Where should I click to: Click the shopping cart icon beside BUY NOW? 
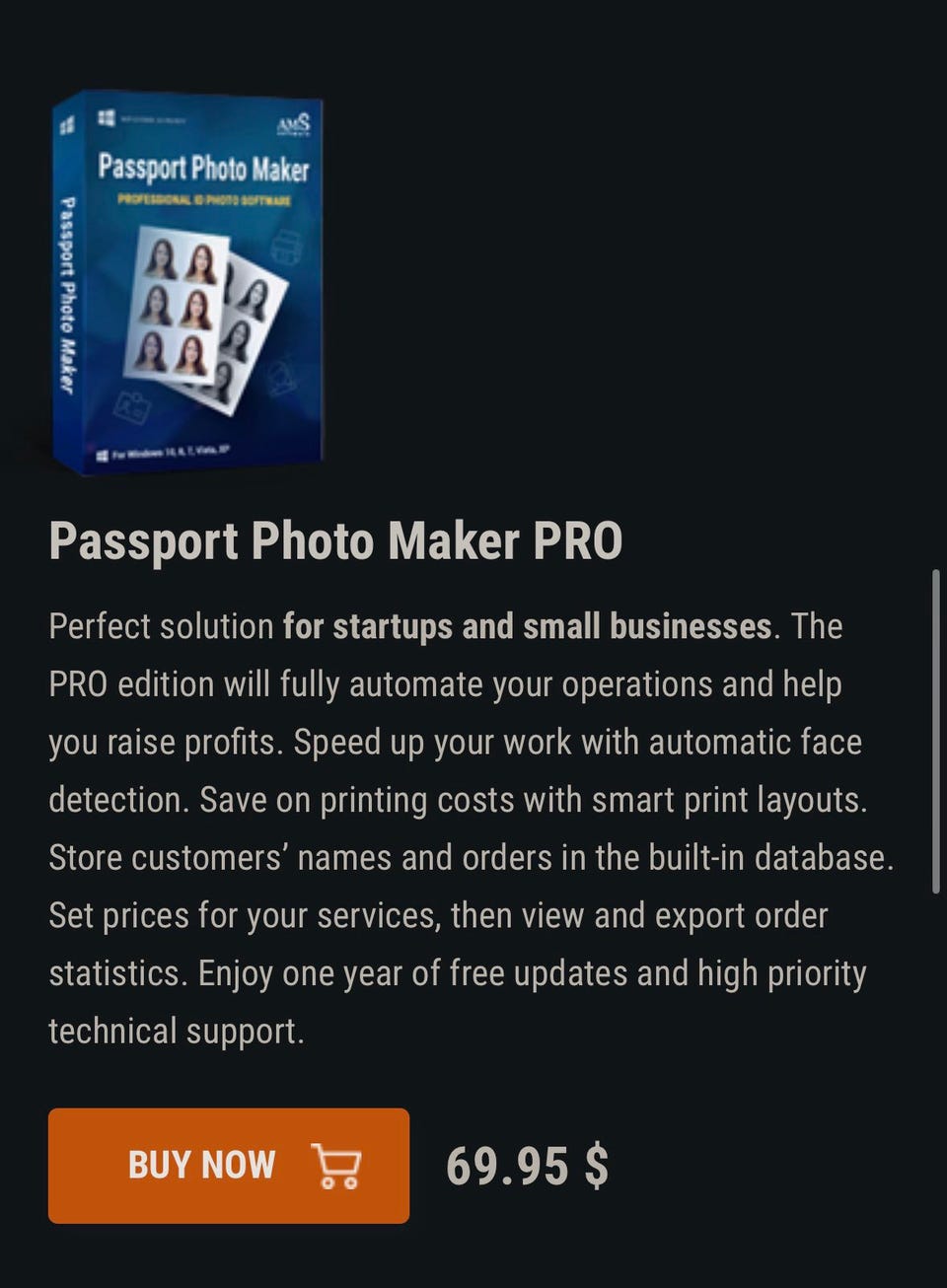pos(336,1166)
